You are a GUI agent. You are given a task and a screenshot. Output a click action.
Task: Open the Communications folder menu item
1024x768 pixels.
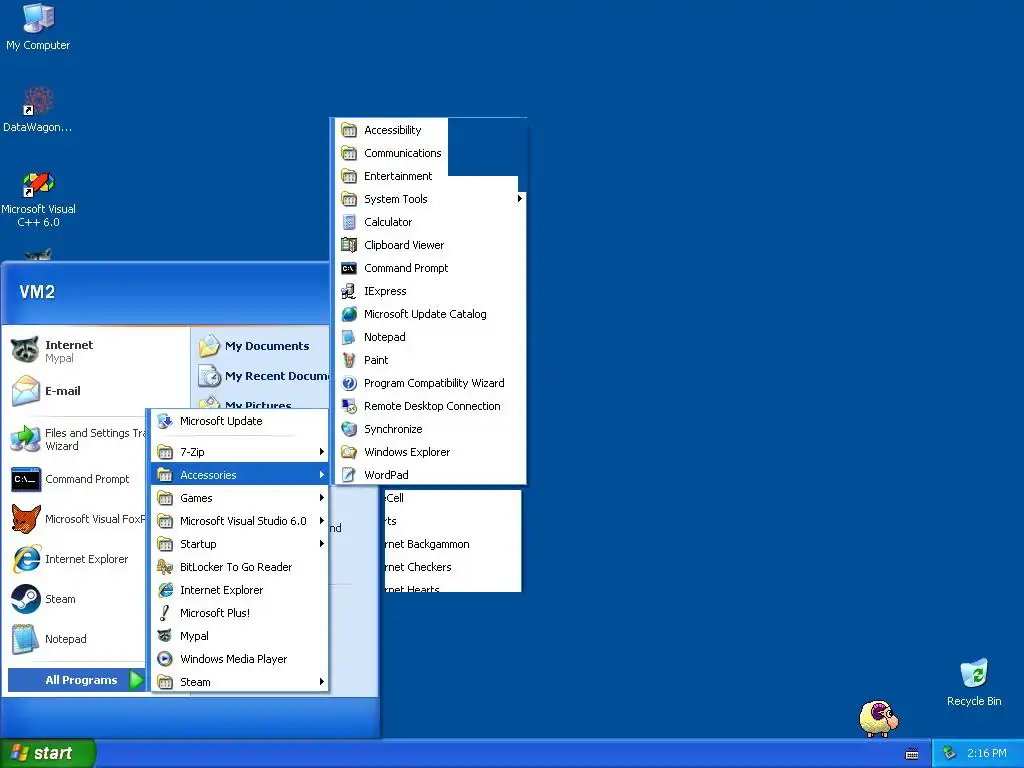(391, 153)
